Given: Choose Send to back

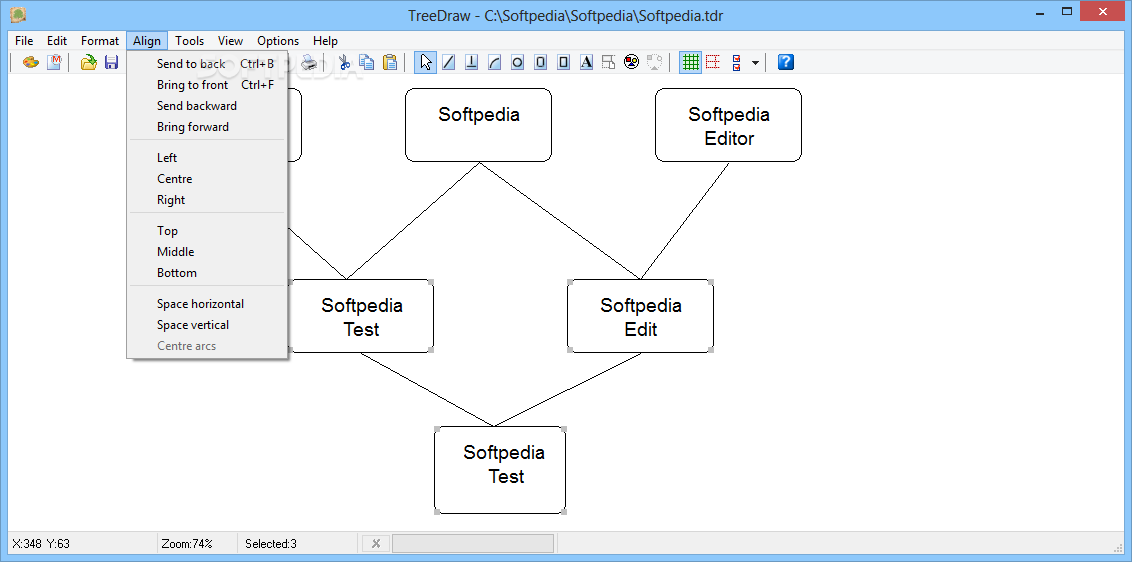Looking at the screenshot, I should click(x=208, y=64).
